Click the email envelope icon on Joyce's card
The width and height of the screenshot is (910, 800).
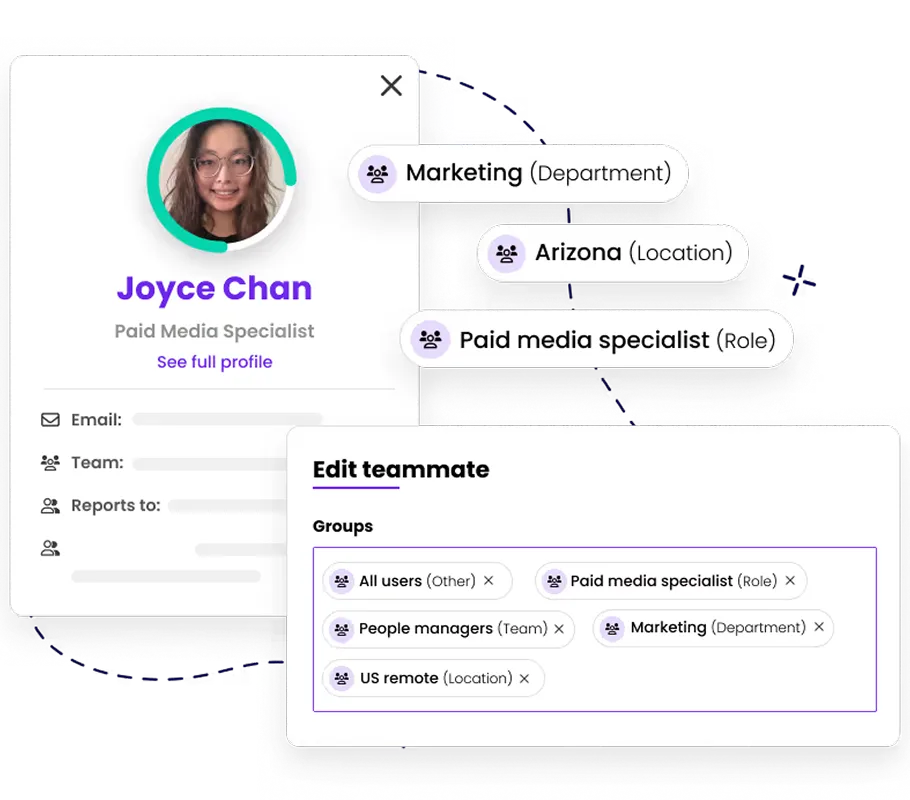tap(50, 419)
